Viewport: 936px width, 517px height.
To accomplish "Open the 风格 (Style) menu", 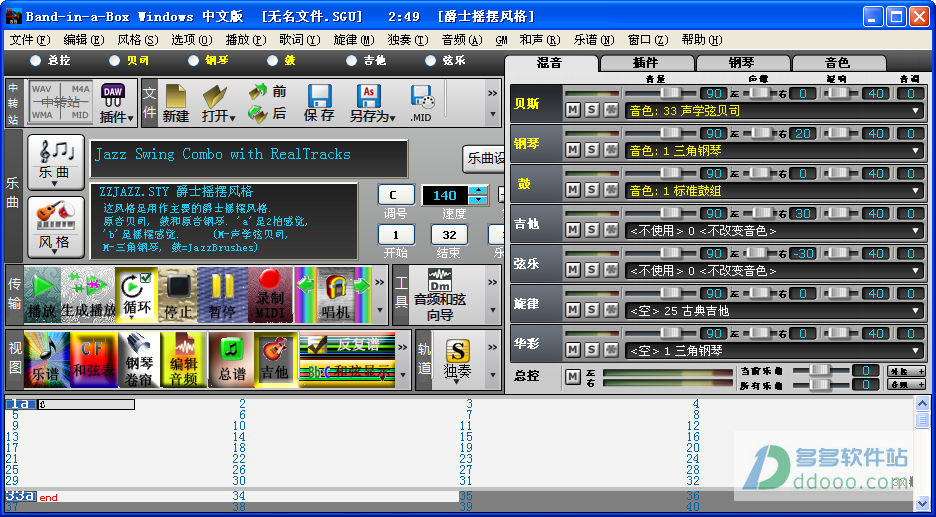I will pyautogui.click(x=138, y=40).
